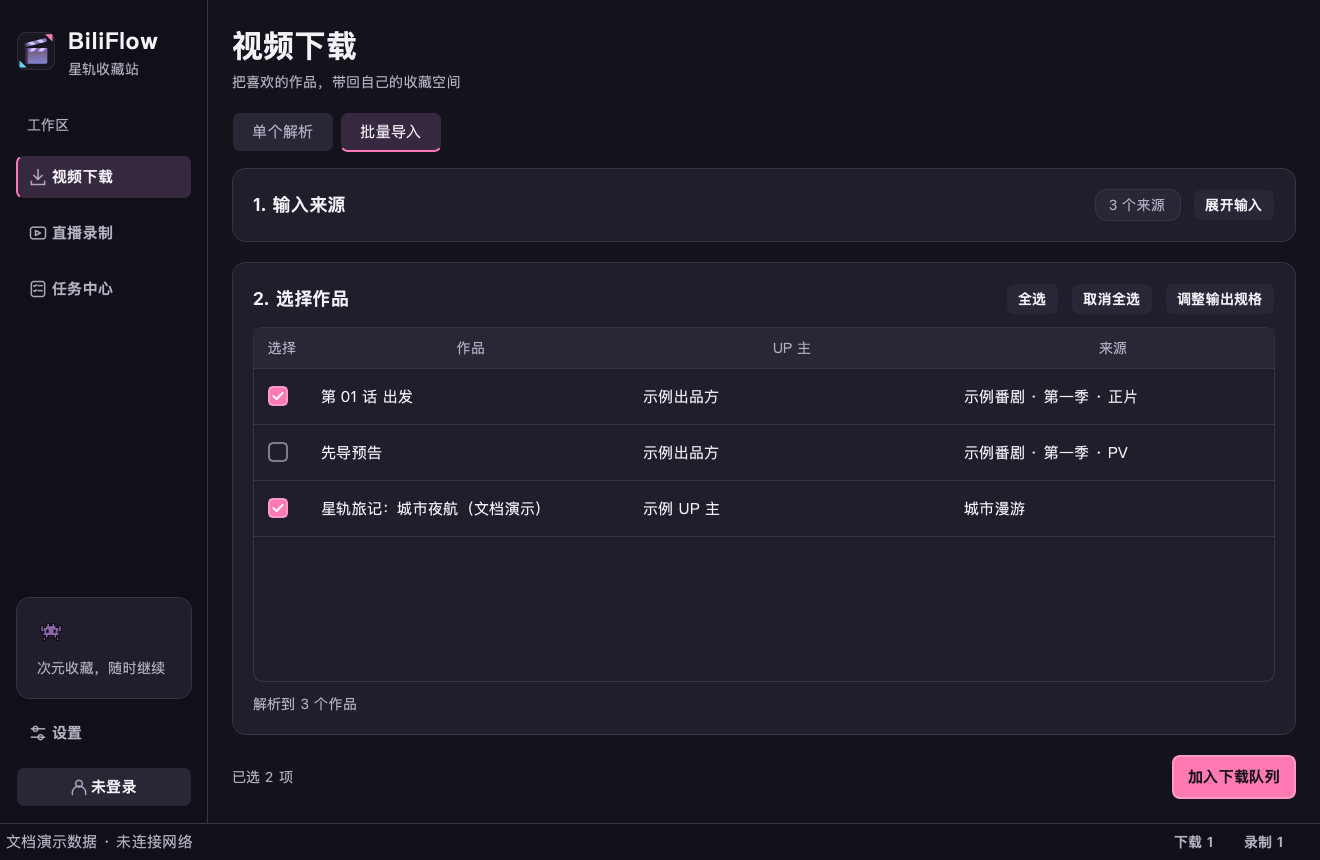
Task: Check the 先导预告 checkbox
Action: click(278, 452)
